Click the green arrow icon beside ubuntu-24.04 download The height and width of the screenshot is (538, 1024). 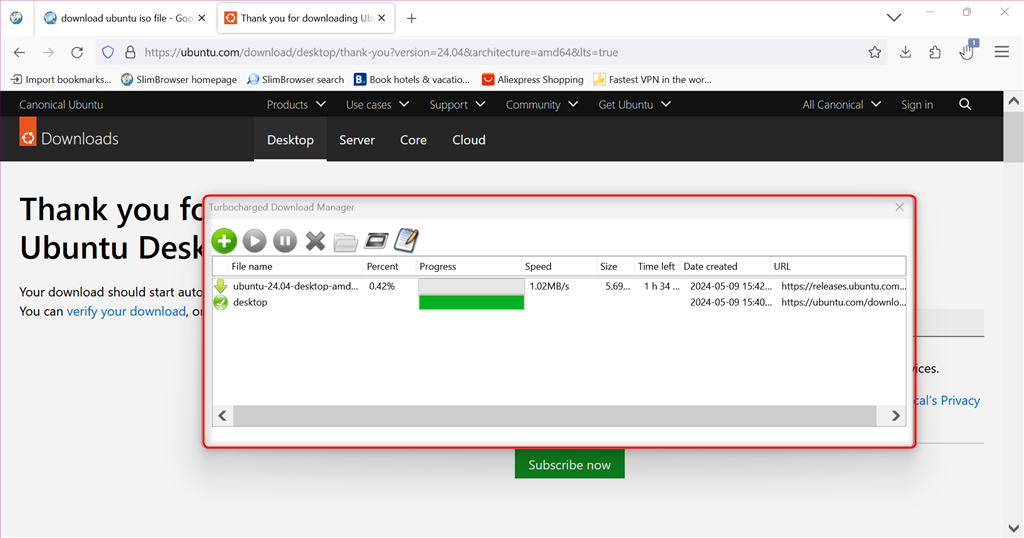221,286
